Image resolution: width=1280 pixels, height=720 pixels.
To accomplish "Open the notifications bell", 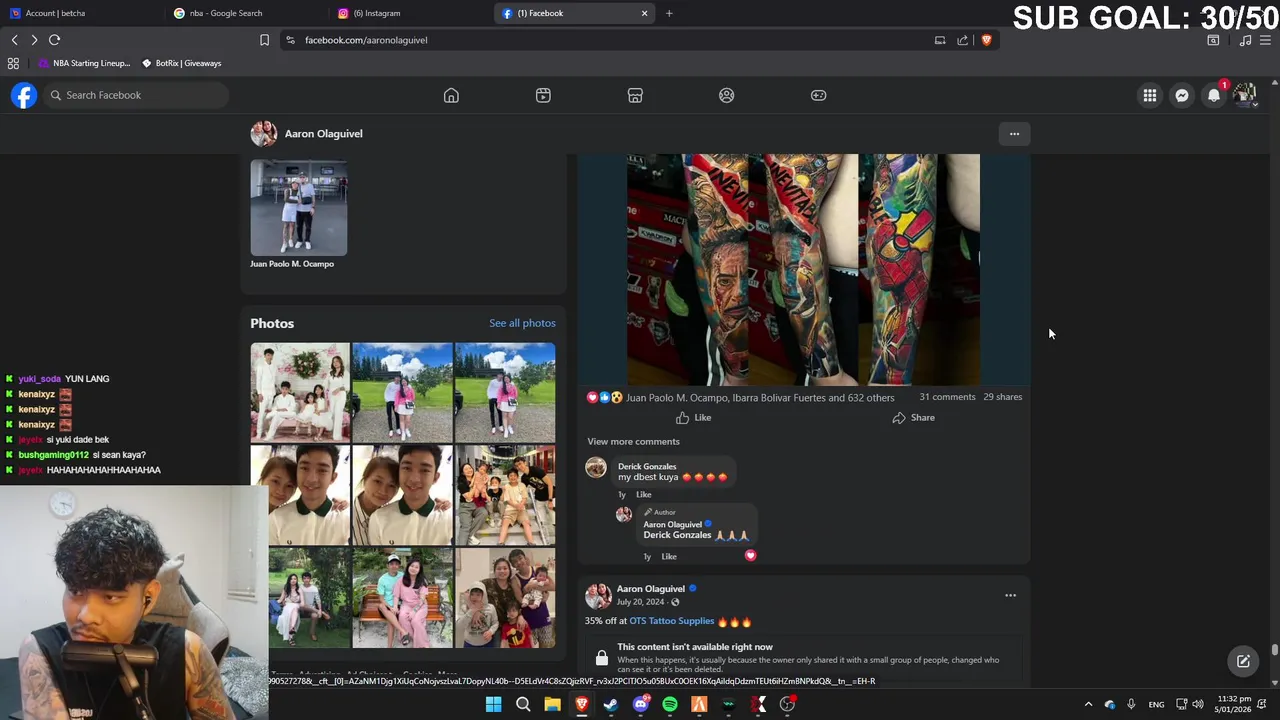I will click(1214, 95).
